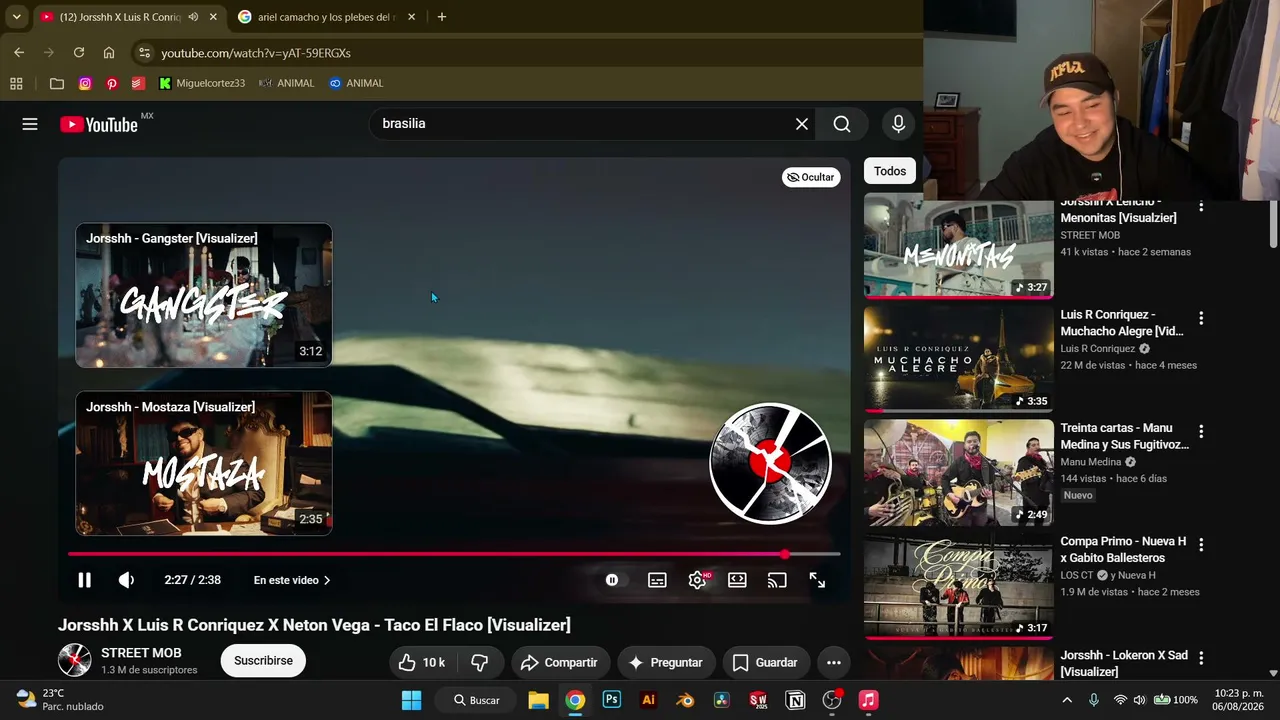Close the 'ariel camacho' Google tab
Image resolution: width=1280 pixels, height=720 pixels.
(411, 17)
